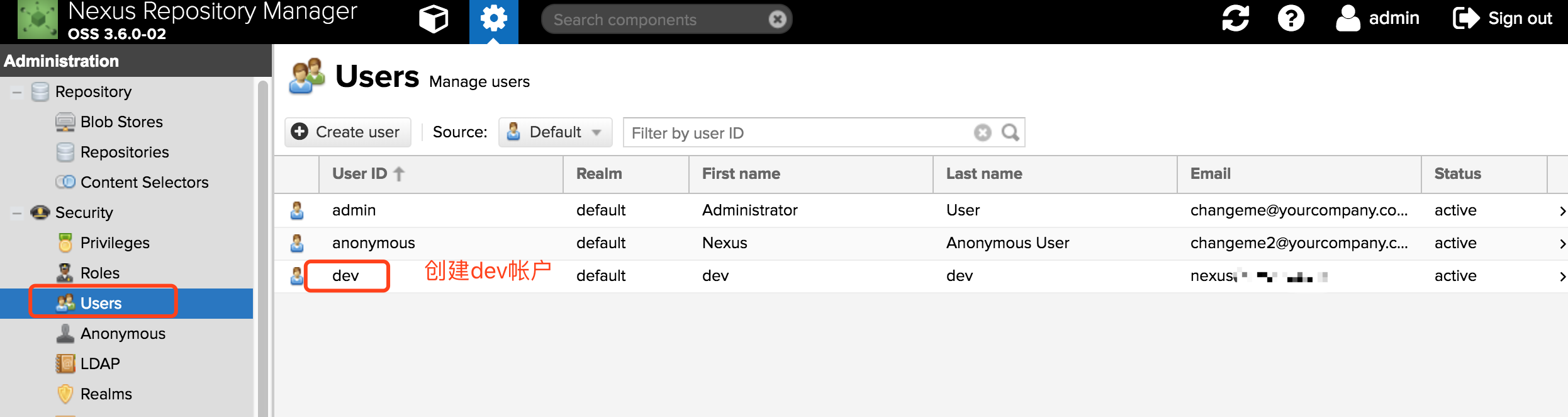This screenshot has width=1568, height=417.
Task: Sort by Last name column
Action: (x=1055, y=174)
